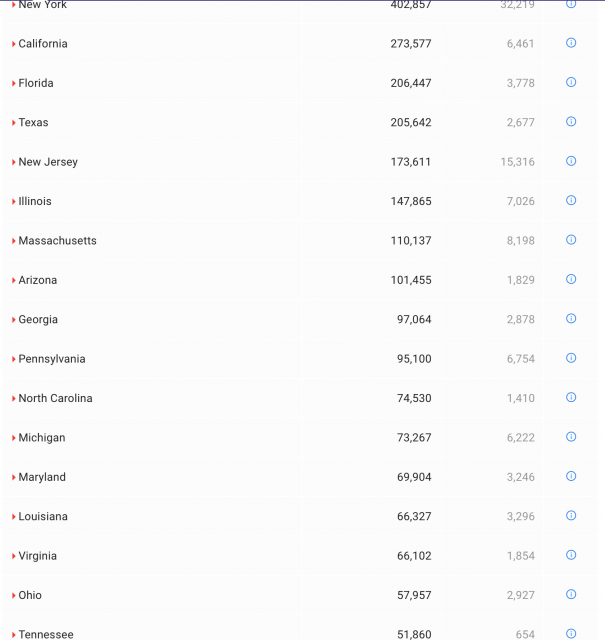Screen dimensions: 605x640
Task: Expand the North Carolina row arrow
Action: [14, 399]
